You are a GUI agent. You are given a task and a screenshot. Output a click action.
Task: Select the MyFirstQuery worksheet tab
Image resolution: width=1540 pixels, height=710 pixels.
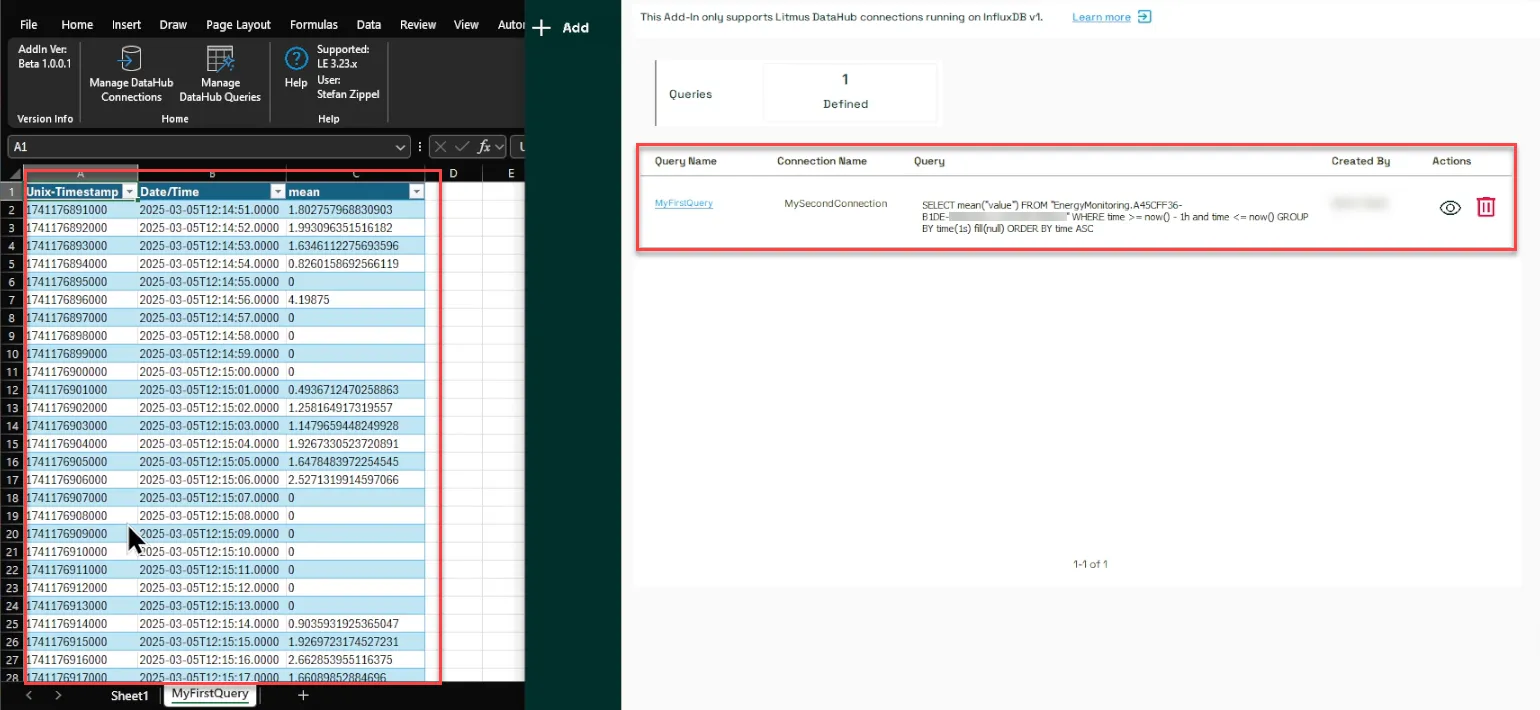(x=210, y=694)
